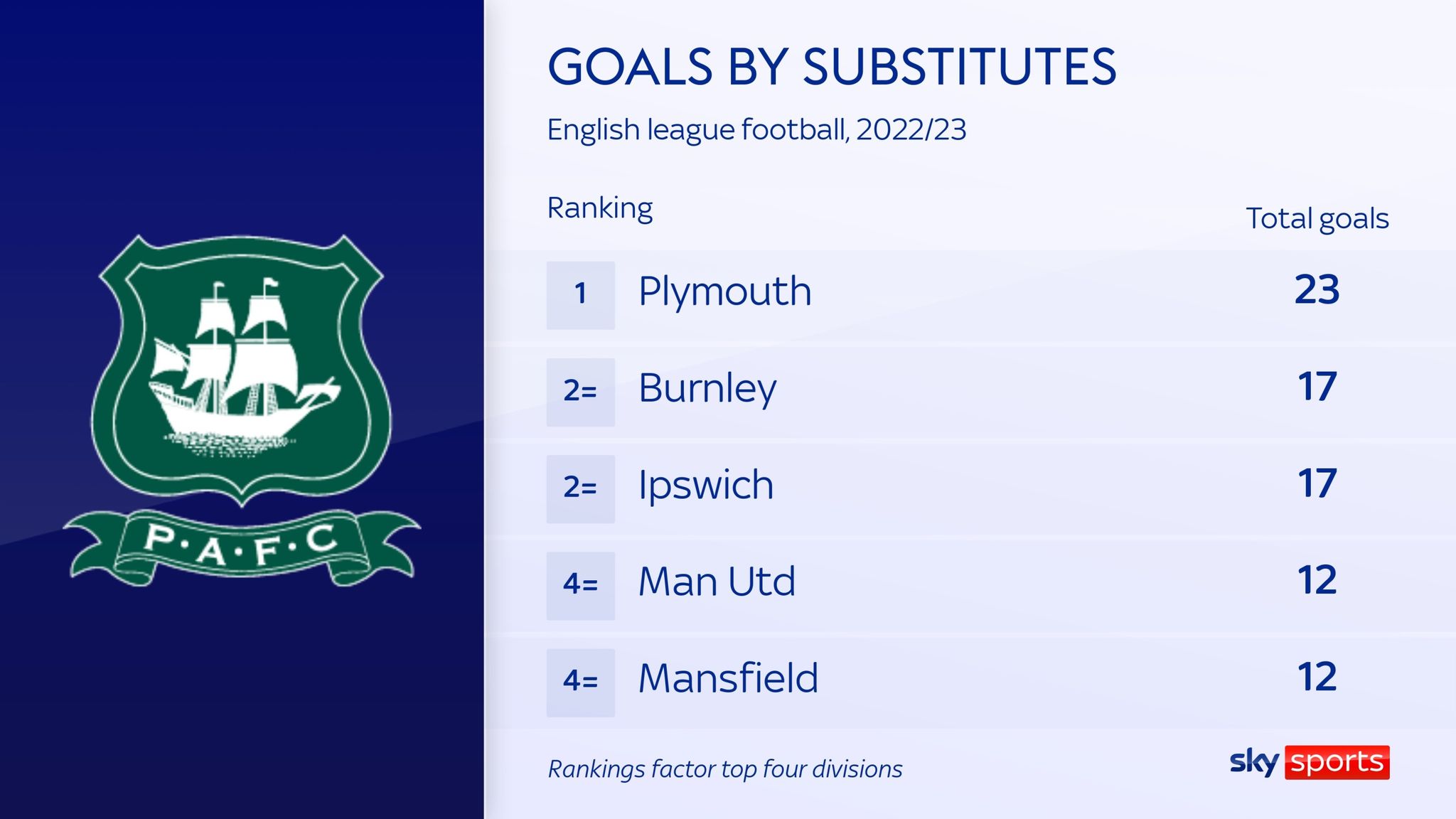1456x819 pixels.
Task: Select the English league football 2022/23 subtitle
Action: (756, 130)
